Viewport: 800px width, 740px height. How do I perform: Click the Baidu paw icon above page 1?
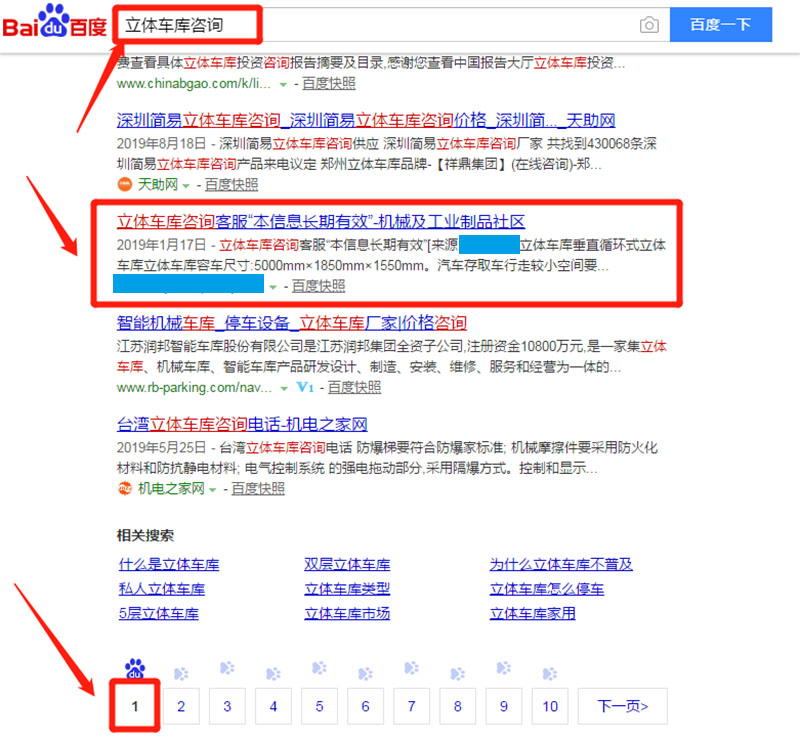click(x=135, y=669)
